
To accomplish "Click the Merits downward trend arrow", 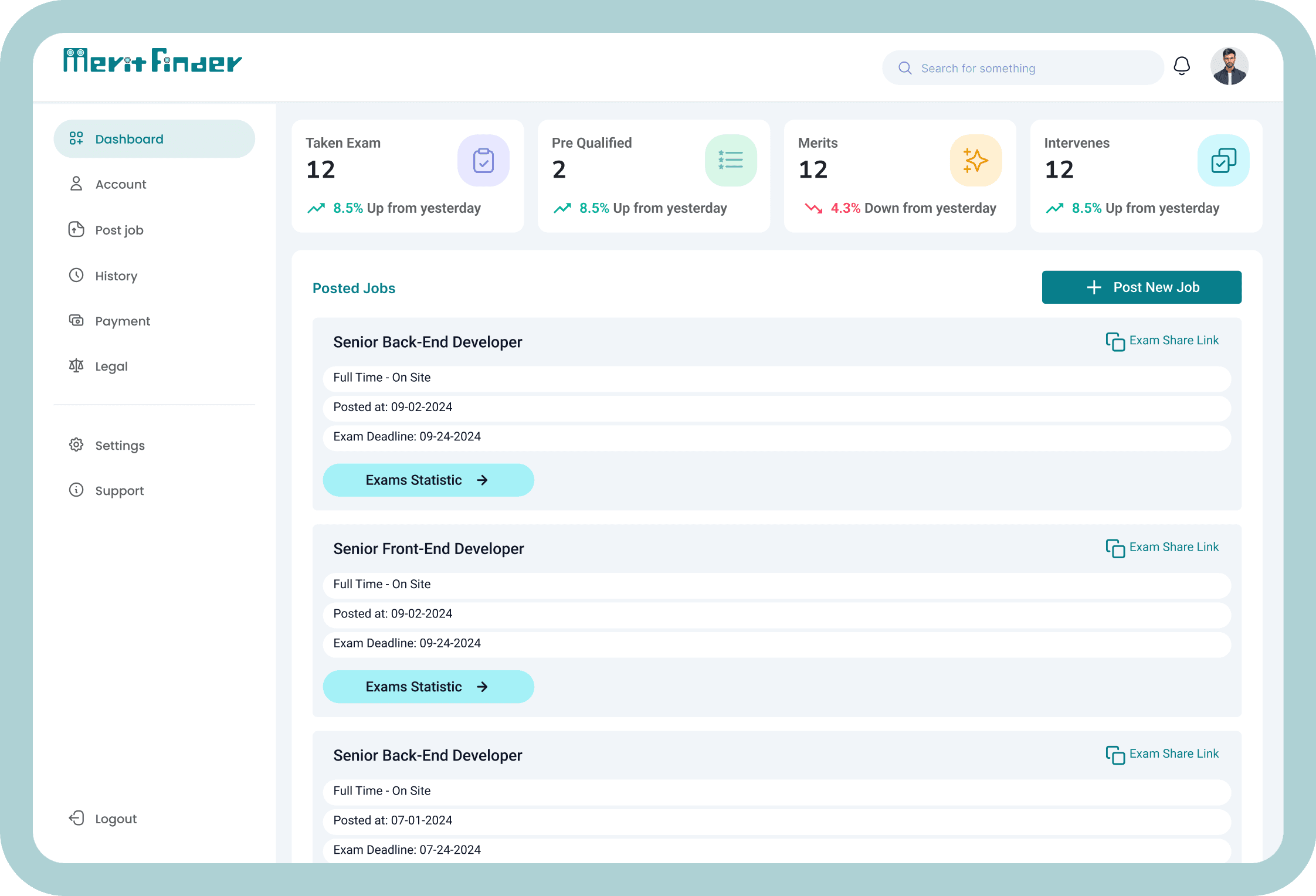I will 813,208.
